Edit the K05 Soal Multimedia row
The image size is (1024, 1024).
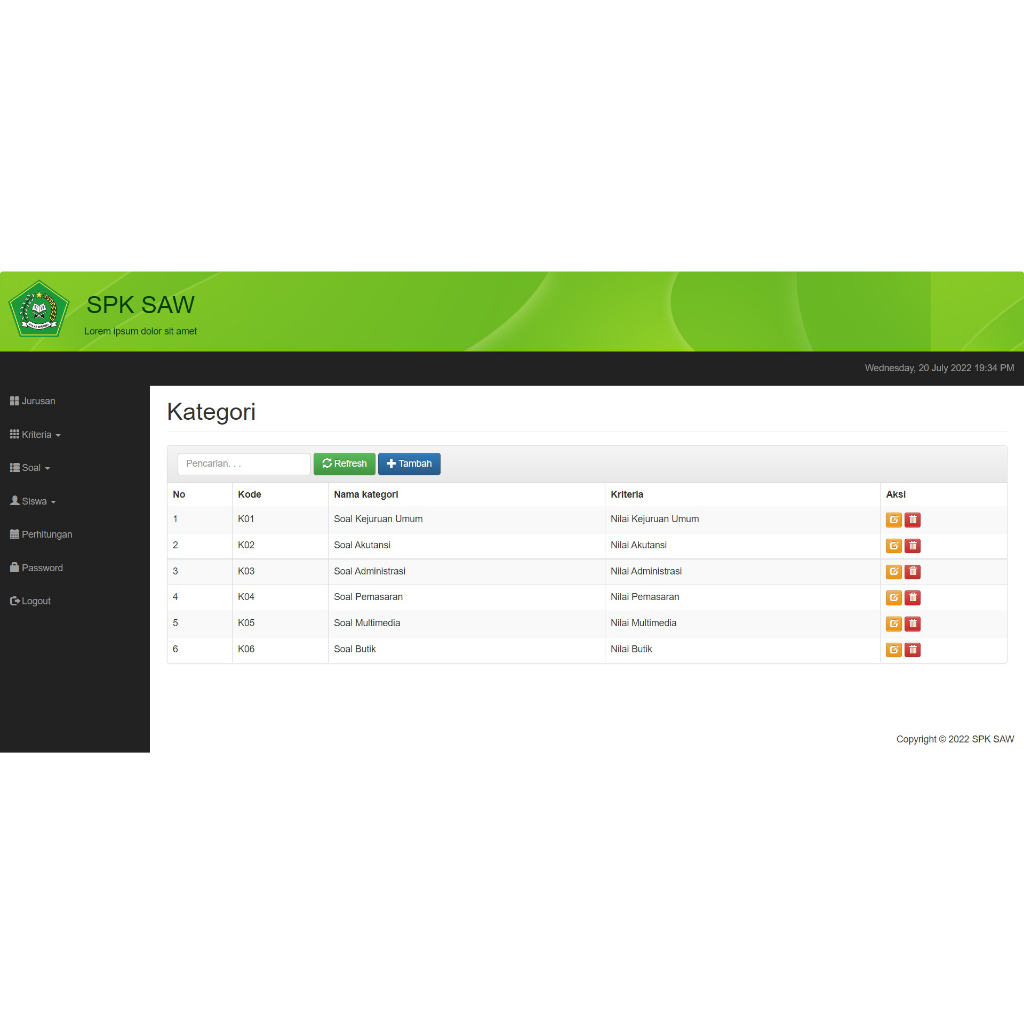tap(893, 624)
